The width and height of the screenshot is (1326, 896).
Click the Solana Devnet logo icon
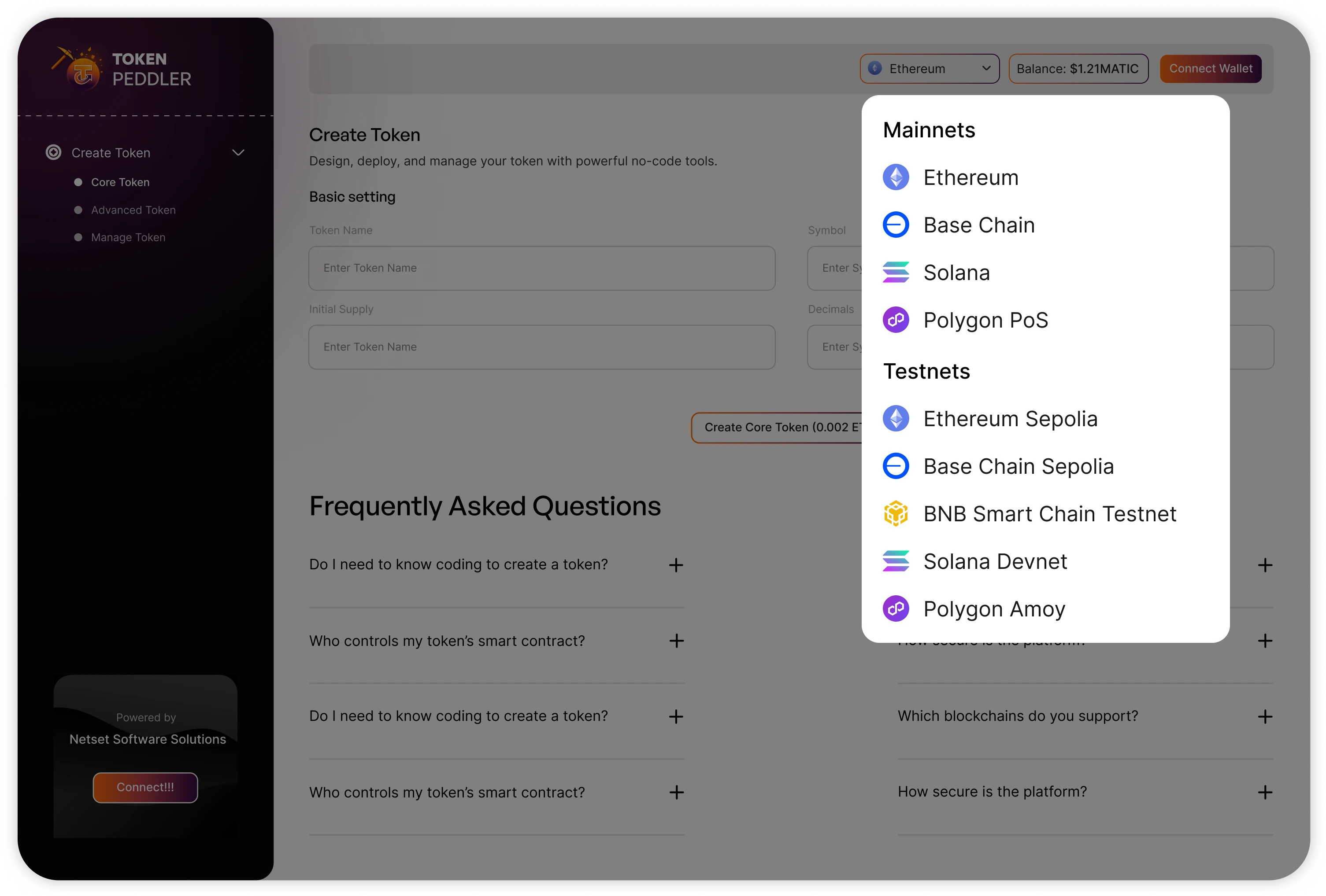(x=896, y=561)
